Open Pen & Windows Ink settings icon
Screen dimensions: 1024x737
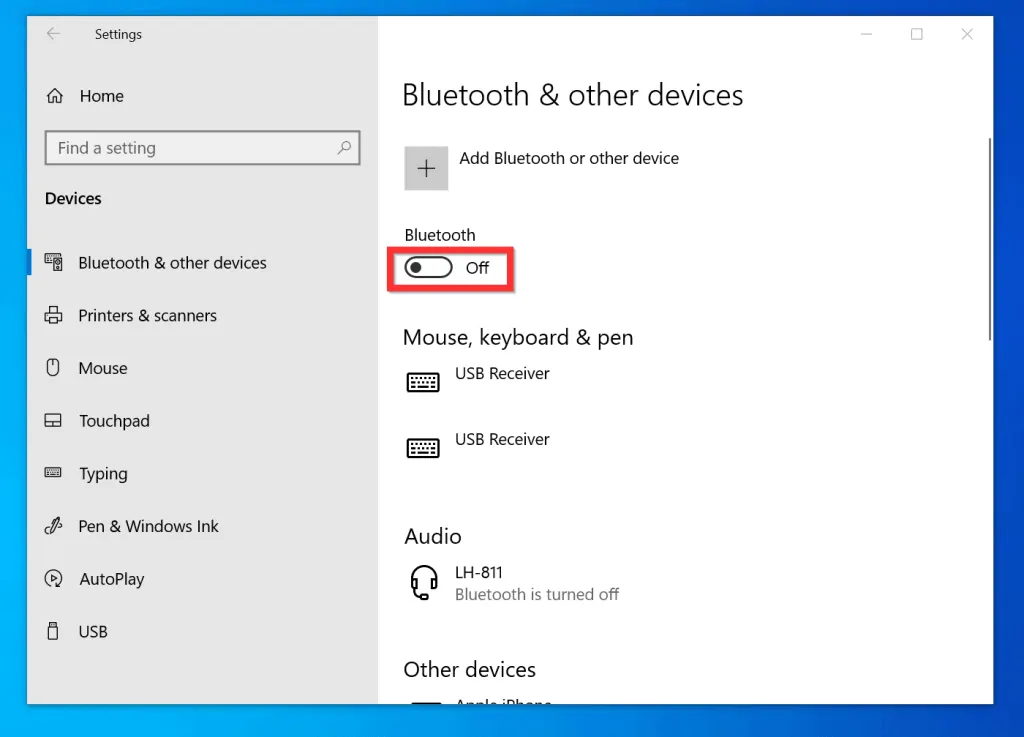[x=53, y=526]
